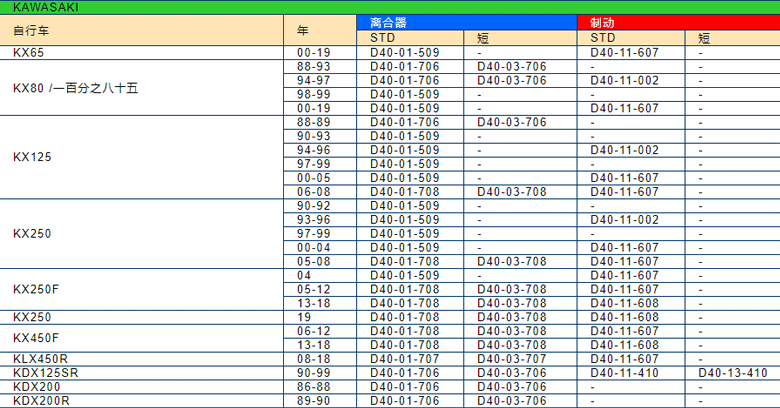Viewport: 780px width, 408px height.
Task: Select year range 88-93
Action: pos(314,66)
